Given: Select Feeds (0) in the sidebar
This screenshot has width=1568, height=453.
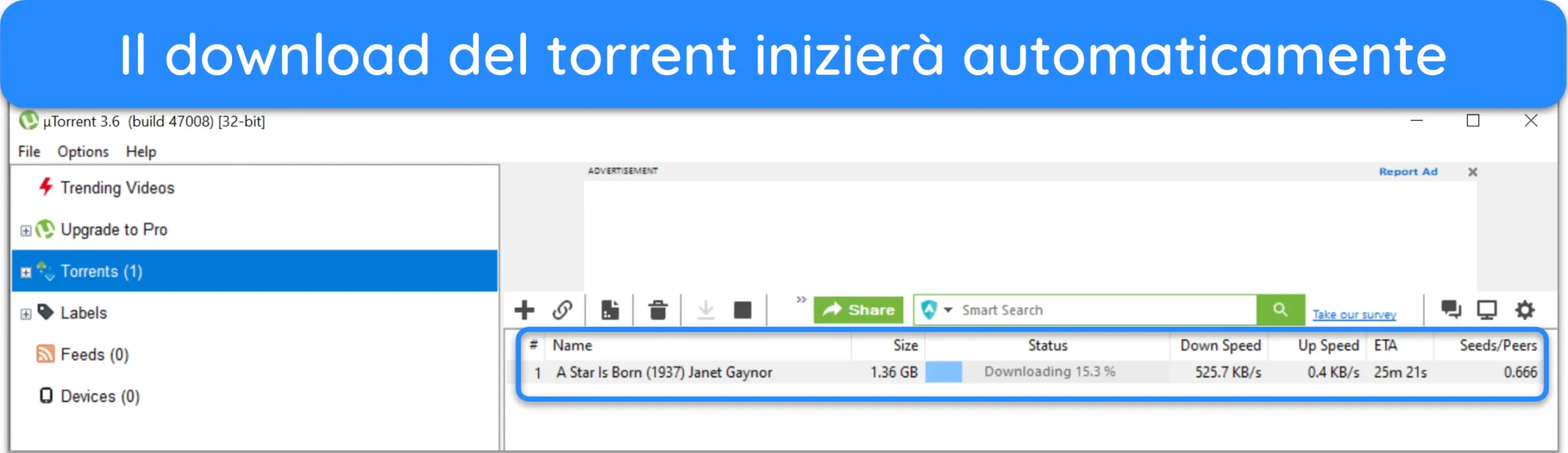Looking at the screenshot, I should tap(95, 354).
